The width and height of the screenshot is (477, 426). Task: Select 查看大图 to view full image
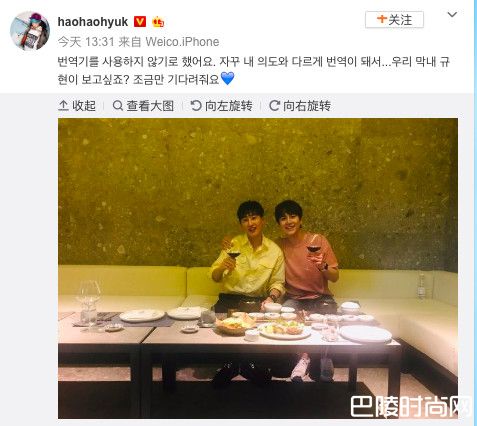click(143, 106)
